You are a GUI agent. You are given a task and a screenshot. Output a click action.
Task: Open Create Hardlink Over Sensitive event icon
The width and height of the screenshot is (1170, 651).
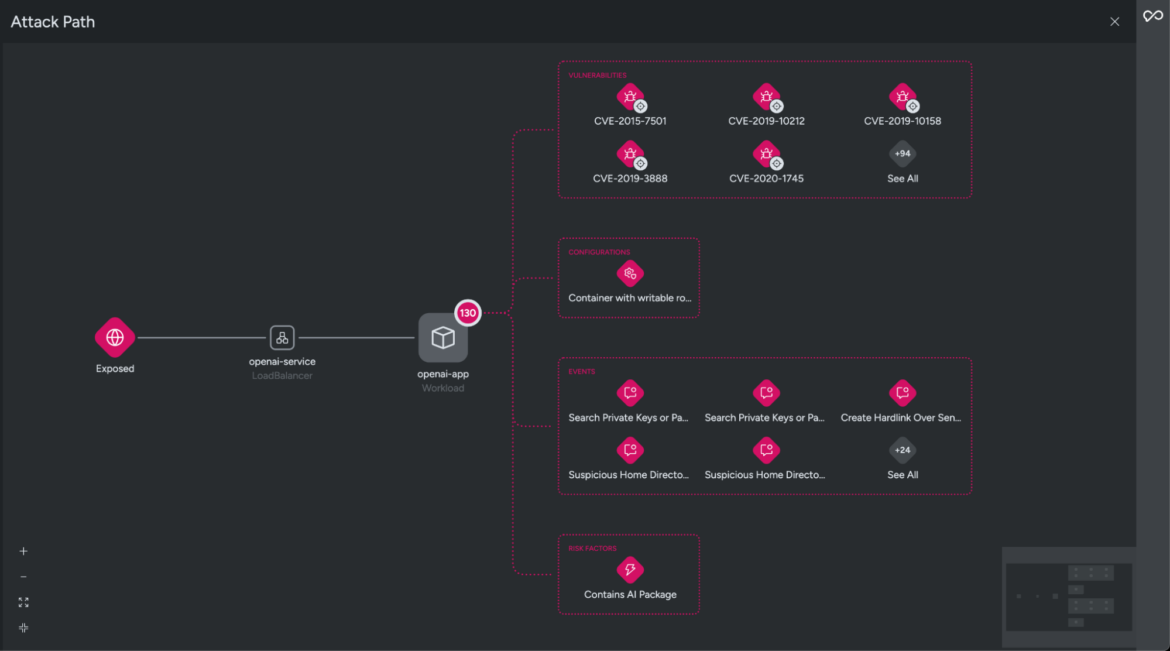(902, 393)
